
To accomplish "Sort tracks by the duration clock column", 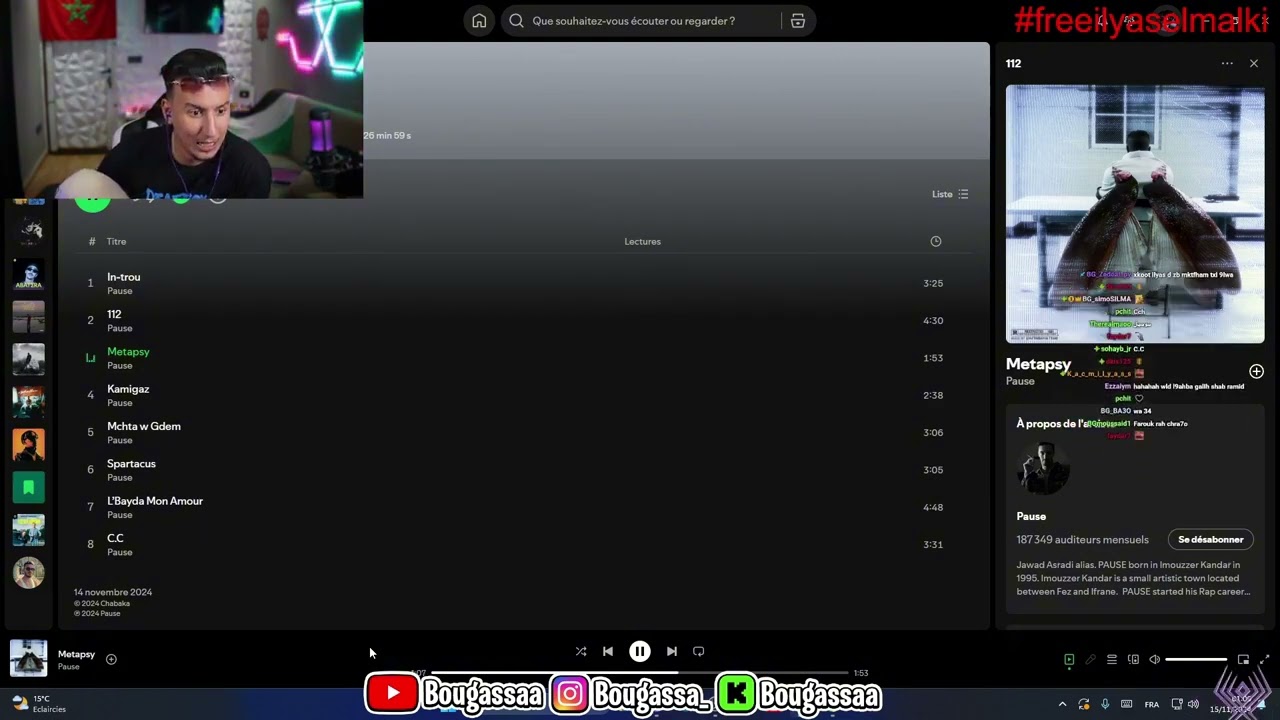I will 935,241.
